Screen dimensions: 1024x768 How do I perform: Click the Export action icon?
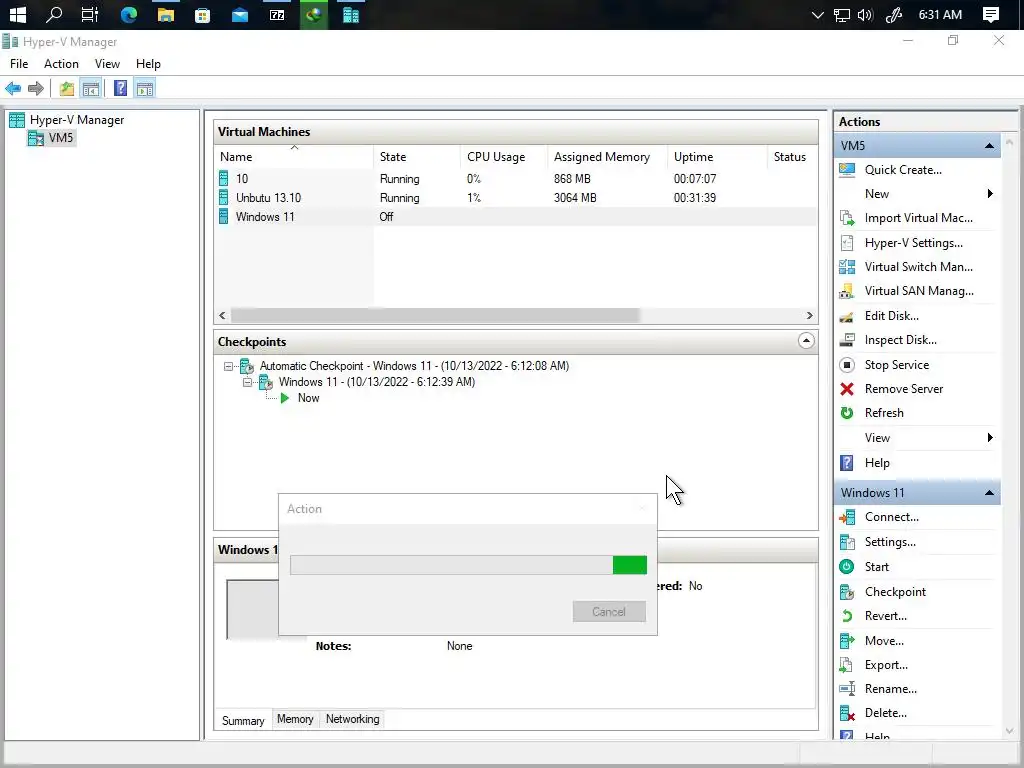click(x=847, y=665)
